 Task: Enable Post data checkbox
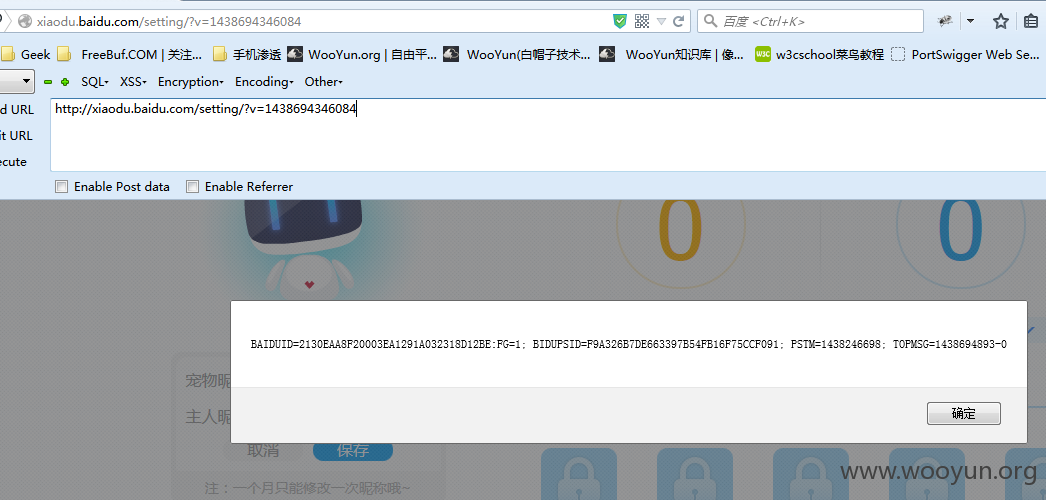pyautogui.click(x=61, y=187)
